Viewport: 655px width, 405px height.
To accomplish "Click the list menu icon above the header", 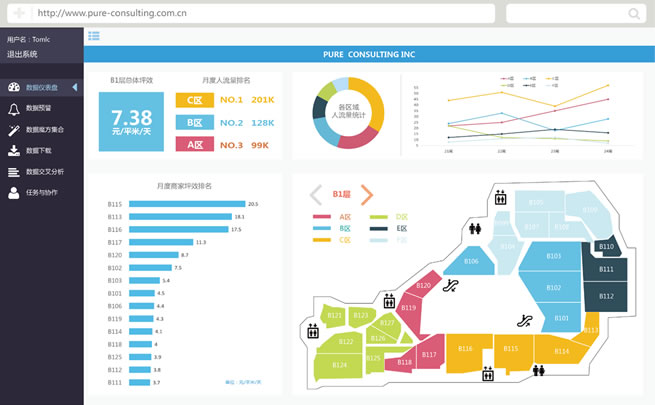I will click(93, 36).
